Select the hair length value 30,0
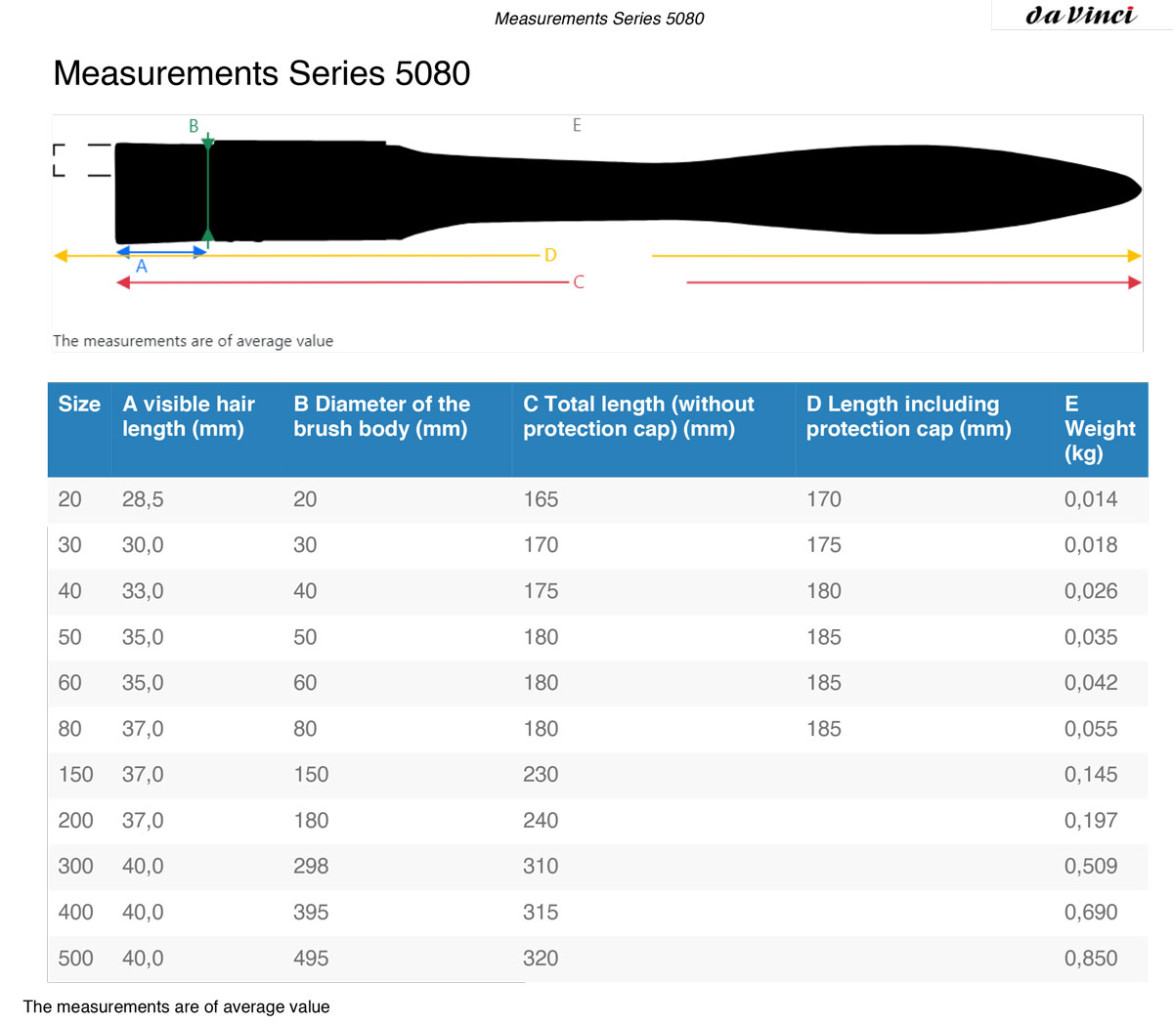This screenshot has height=1024, width=1173. coord(143,545)
